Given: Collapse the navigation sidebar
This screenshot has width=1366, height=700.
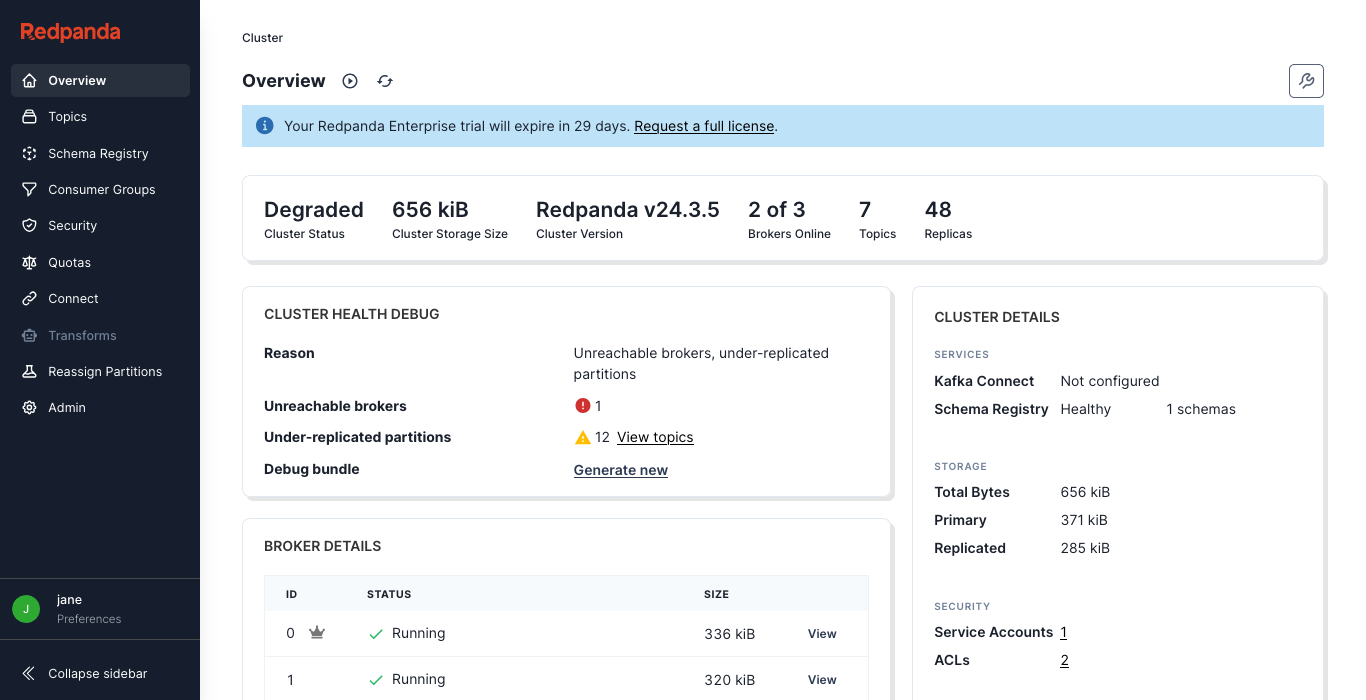Looking at the screenshot, I should [89, 673].
